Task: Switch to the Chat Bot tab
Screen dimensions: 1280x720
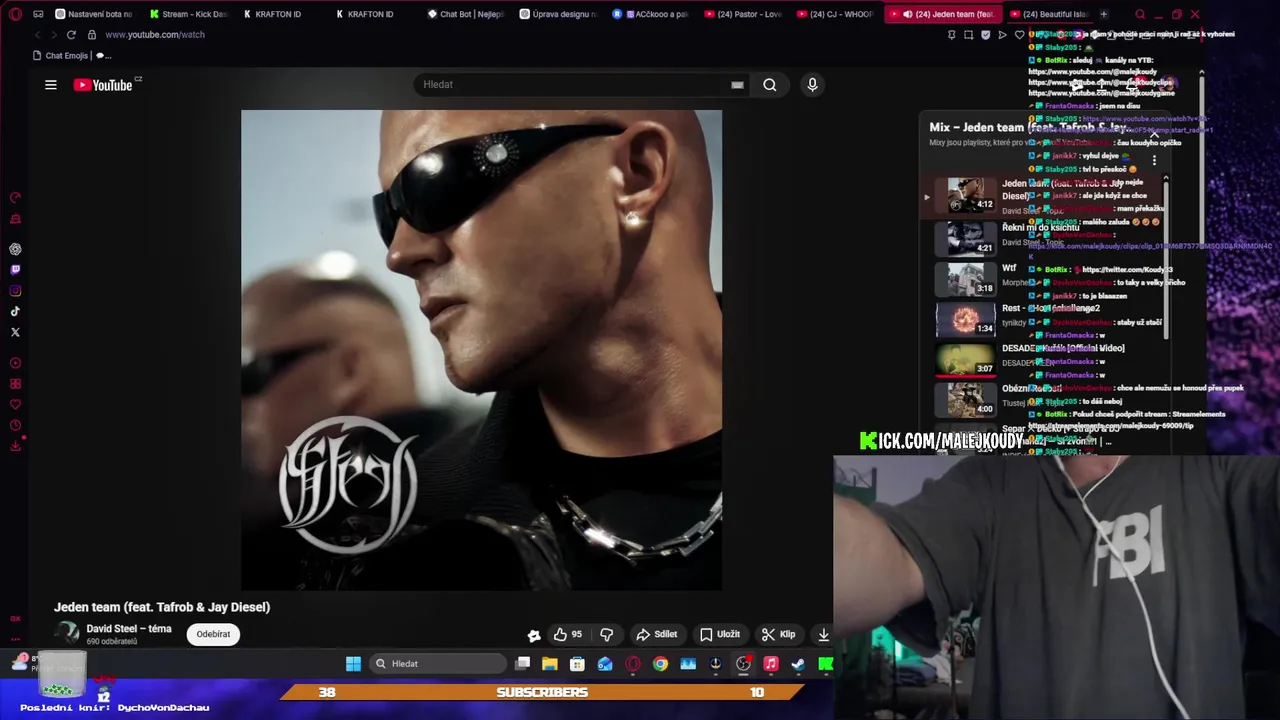Action: tap(465, 14)
